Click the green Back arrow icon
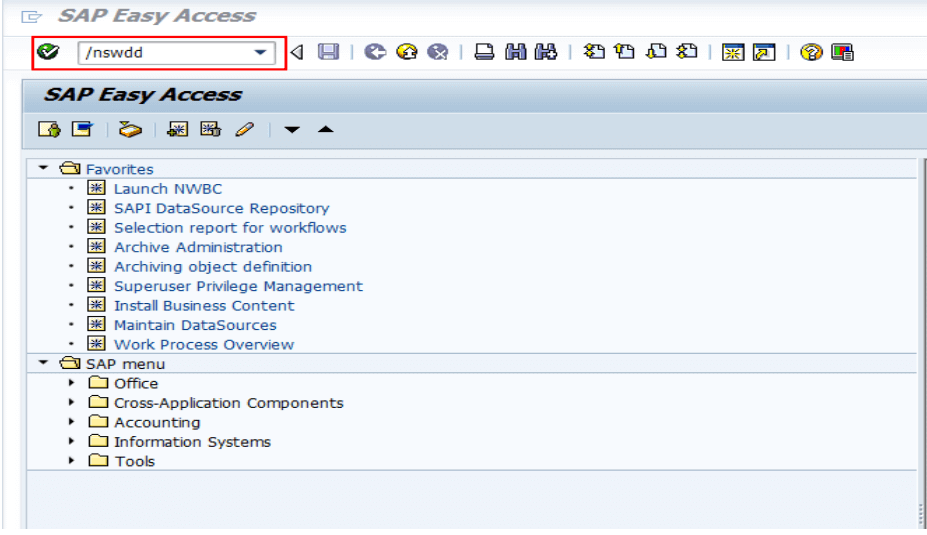Screen dimensions: 927x535 pyautogui.click(x=375, y=52)
